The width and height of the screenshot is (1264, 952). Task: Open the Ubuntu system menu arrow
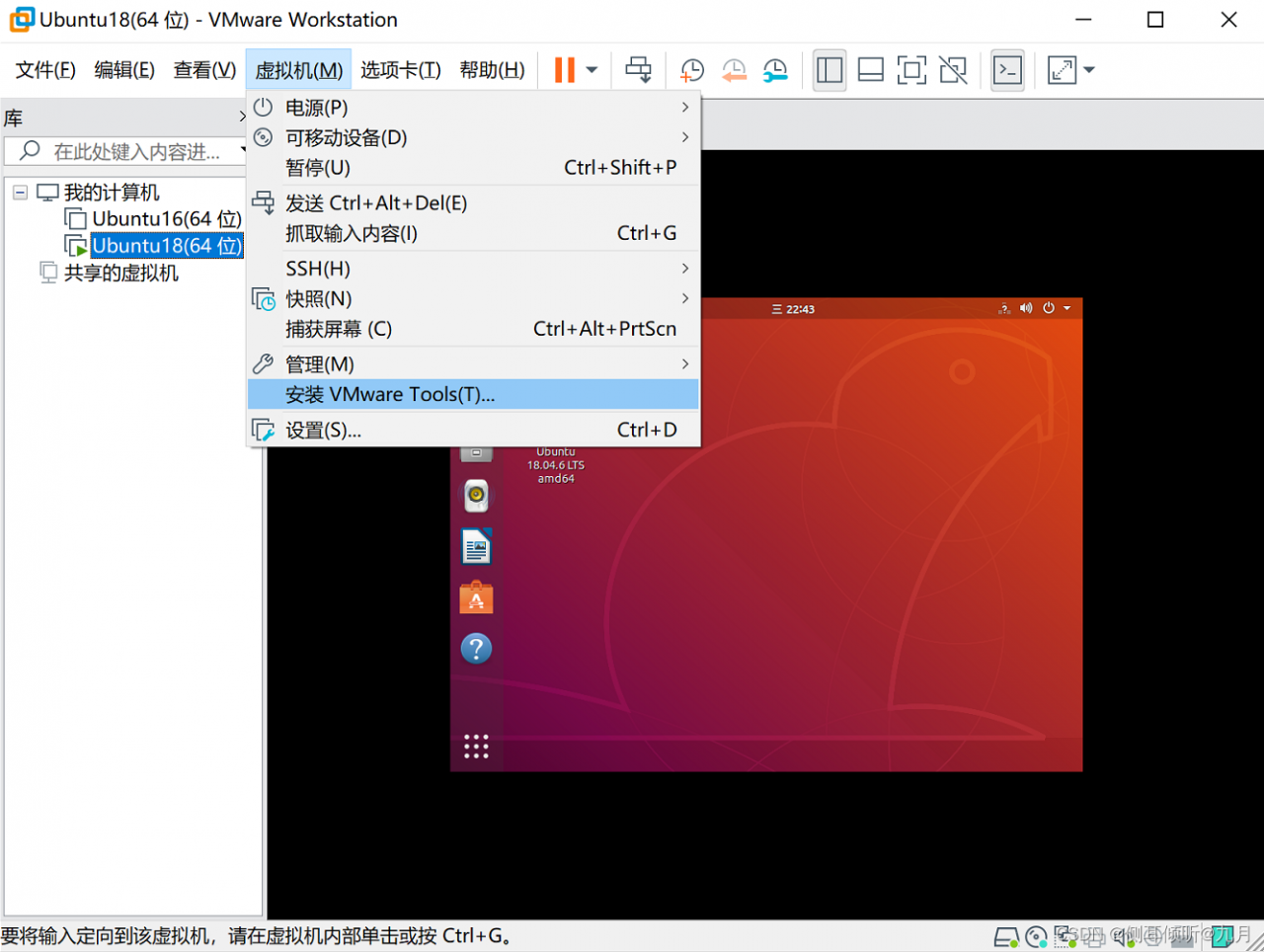1066,308
